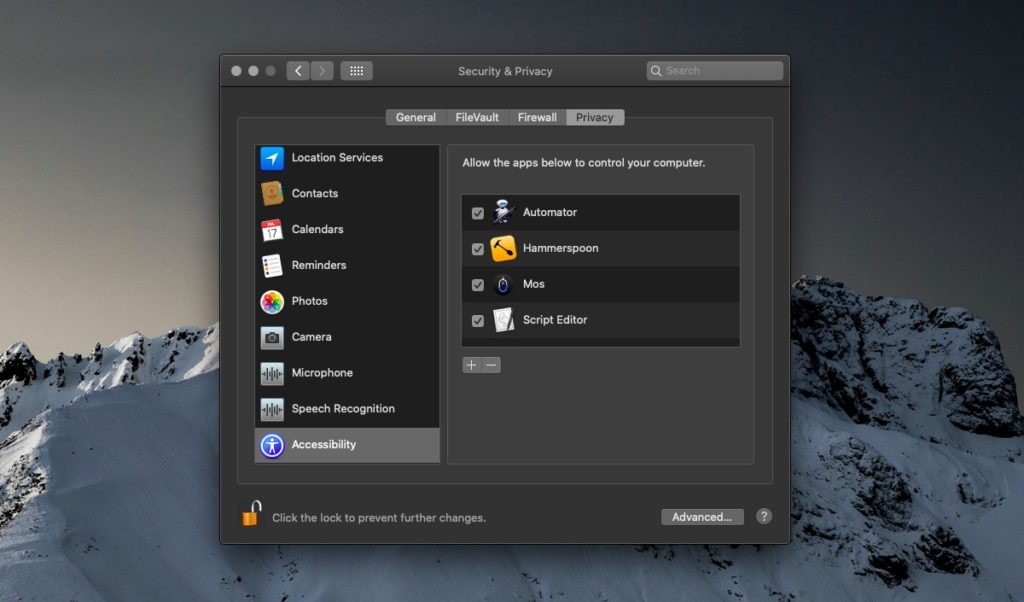Open the Firewall tab
This screenshot has width=1024, height=602.
tap(536, 117)
